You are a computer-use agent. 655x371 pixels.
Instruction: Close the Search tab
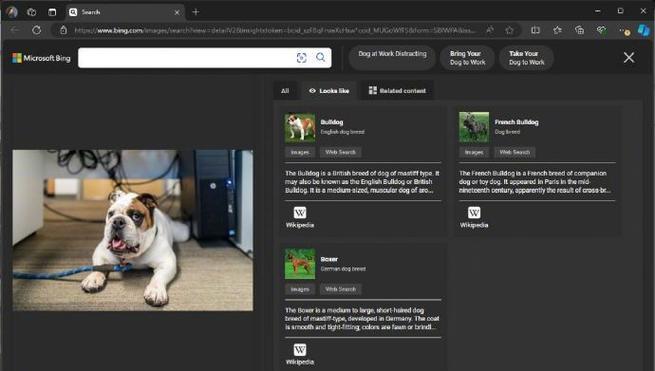(x=177, y=13)
